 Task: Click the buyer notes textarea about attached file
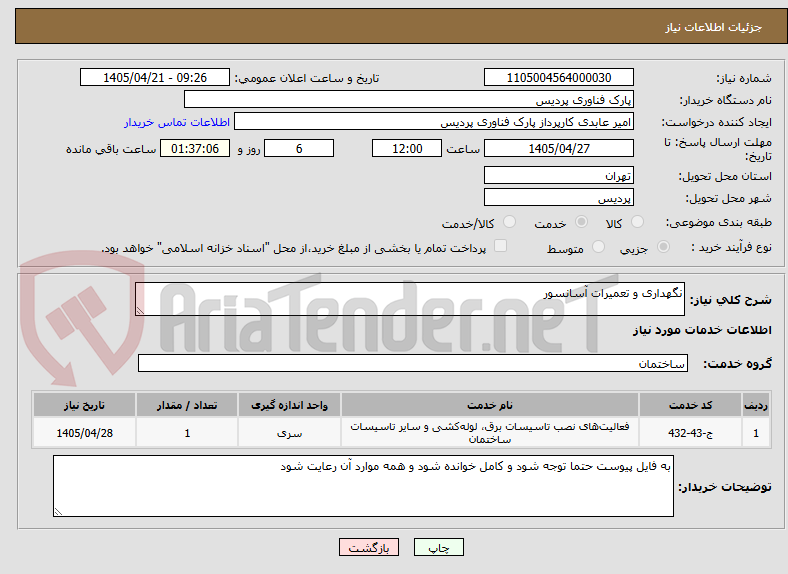[363, 486]
